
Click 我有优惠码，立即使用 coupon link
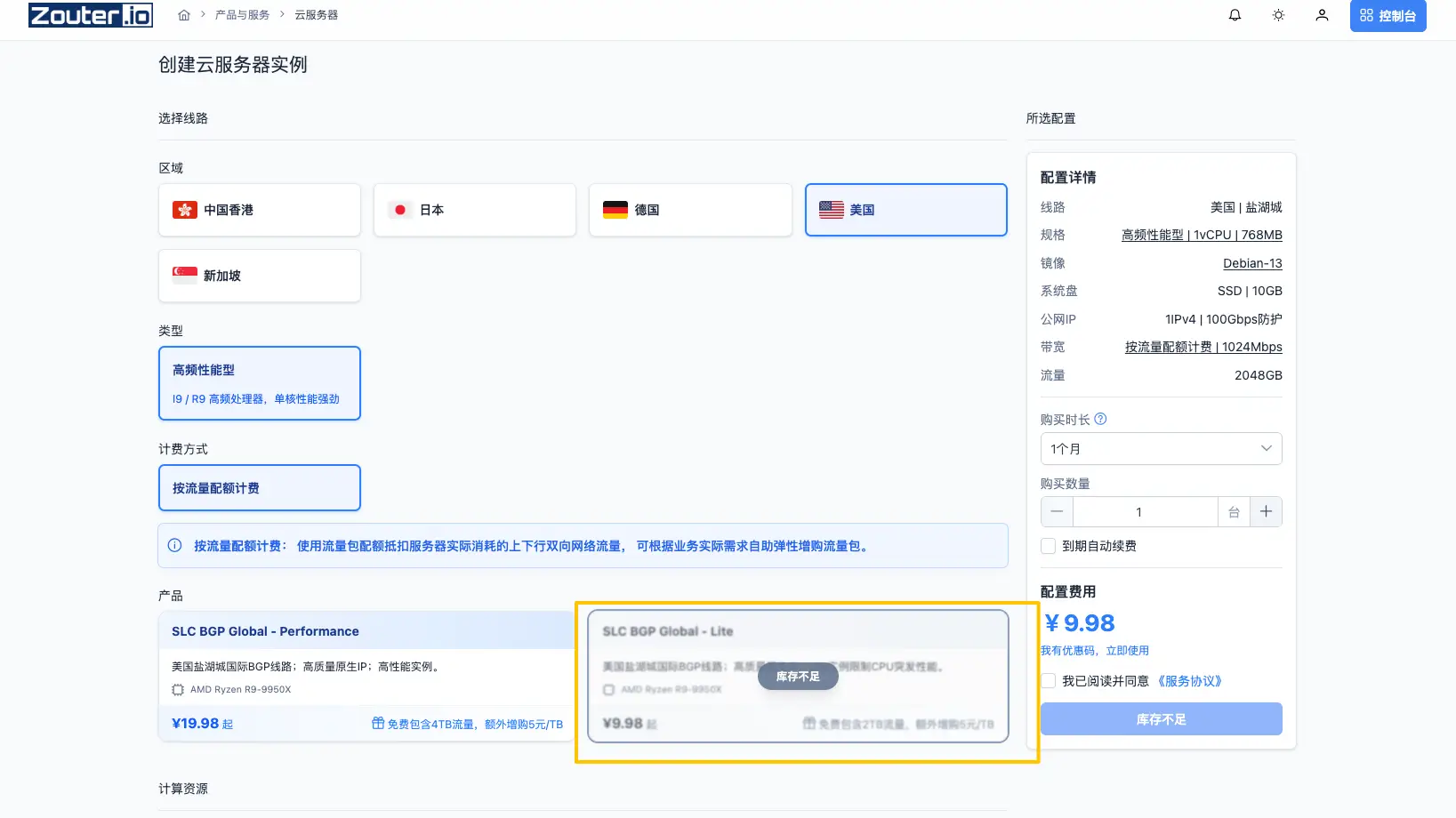coord(1095,651)
